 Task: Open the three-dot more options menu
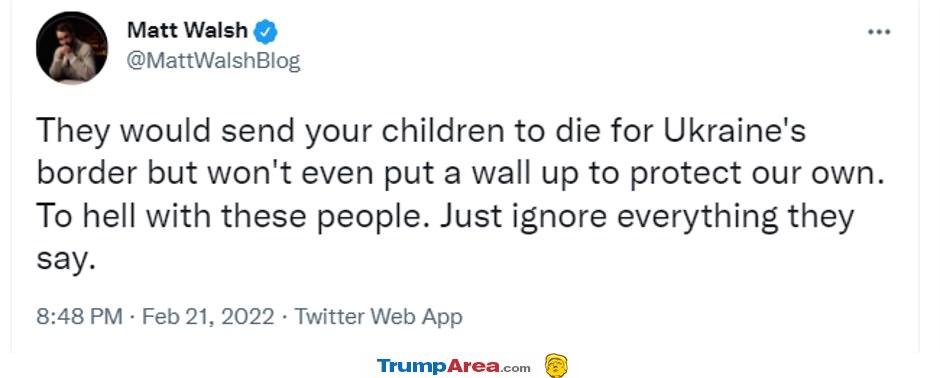point(879,32)
